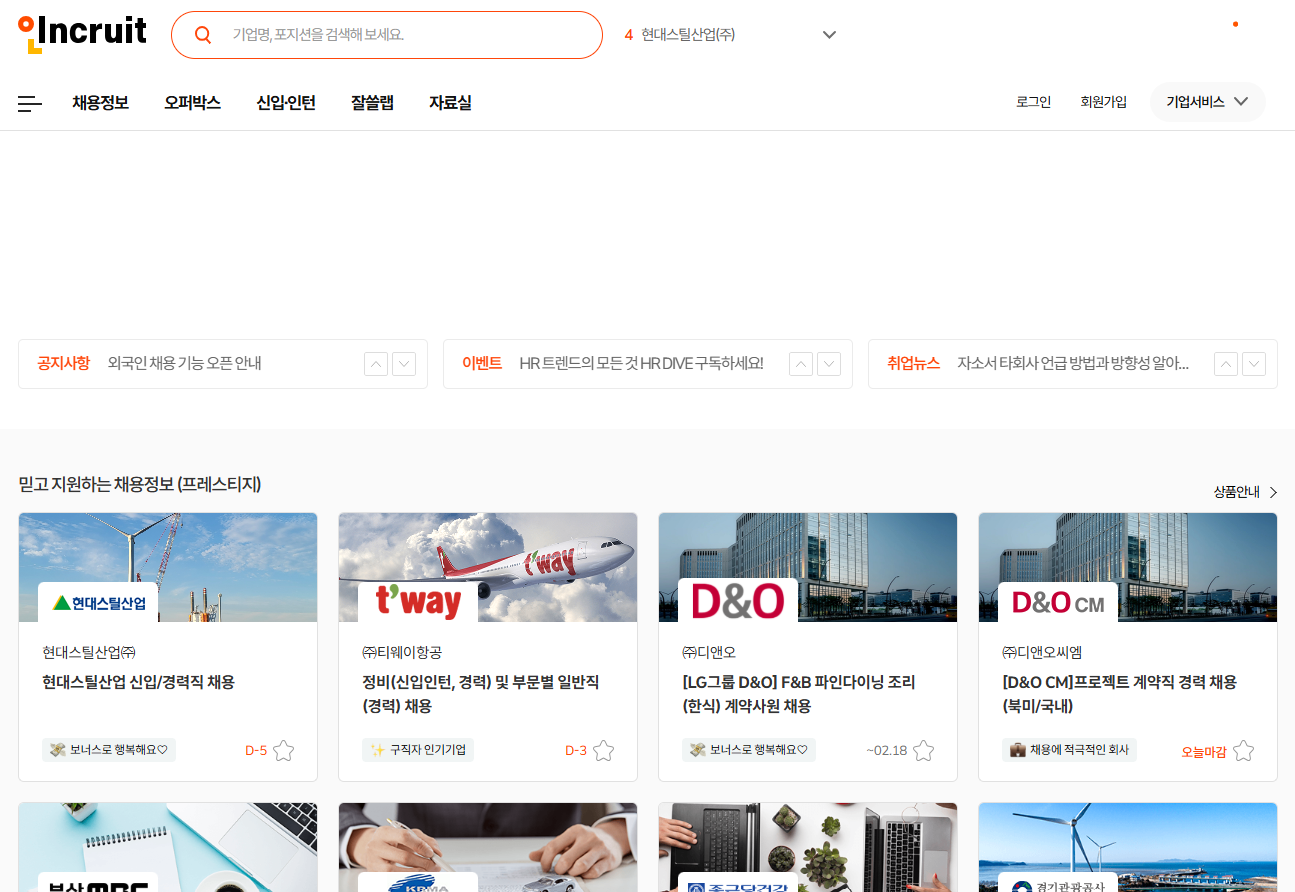Screen dimensions: 1295x892
Task: Show previous 이벤트 item with up arrow
Action: 801,364
